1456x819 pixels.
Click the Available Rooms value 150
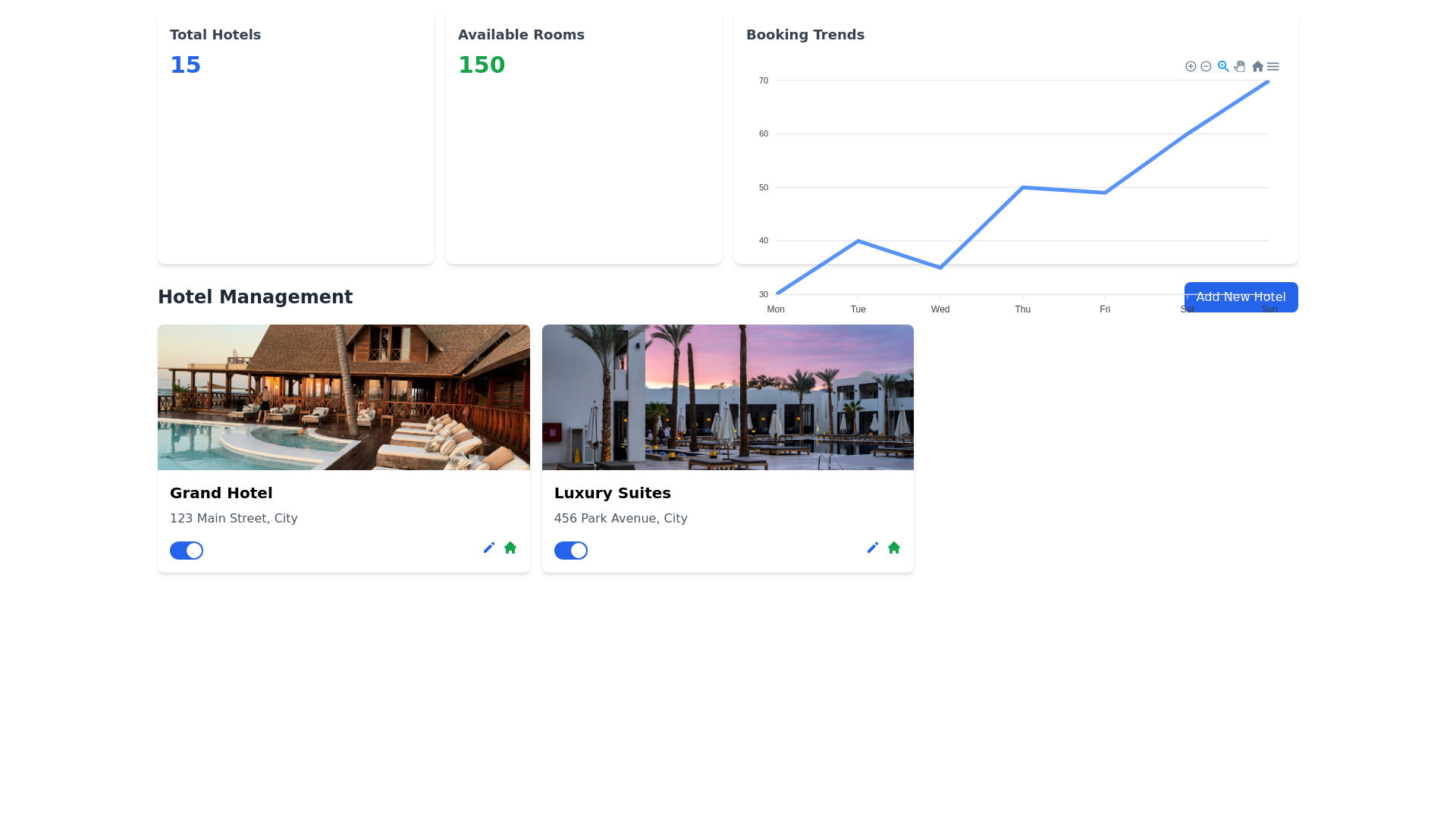482,65
